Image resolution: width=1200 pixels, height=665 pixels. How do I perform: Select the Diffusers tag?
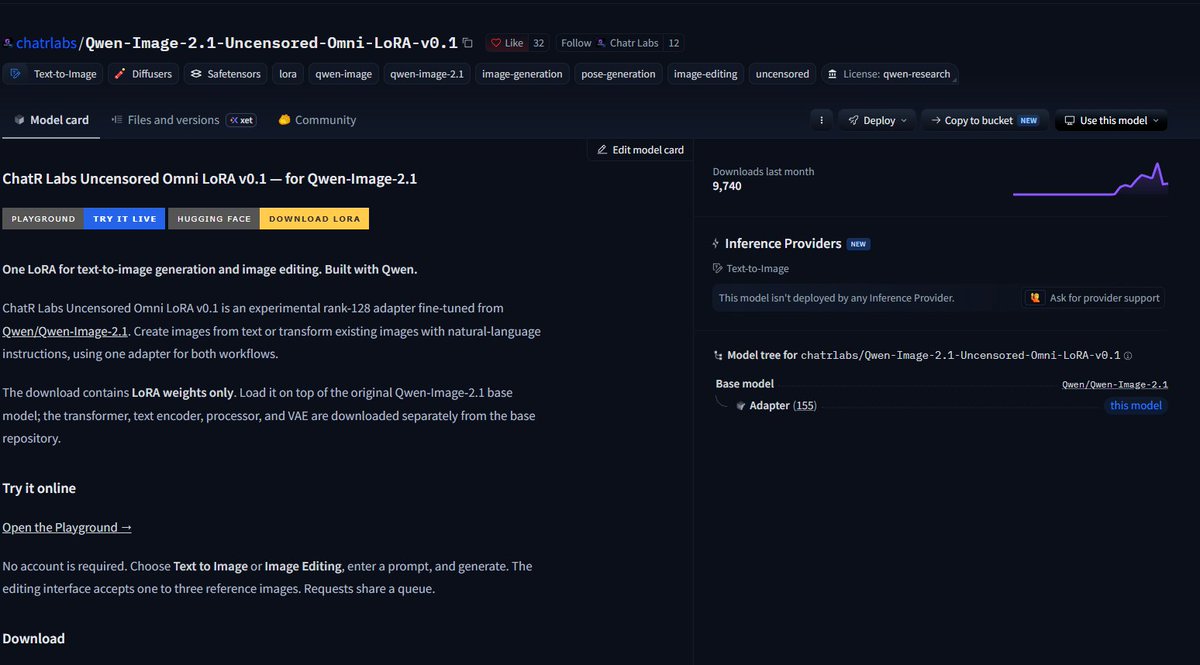click(x=142, y=74)
